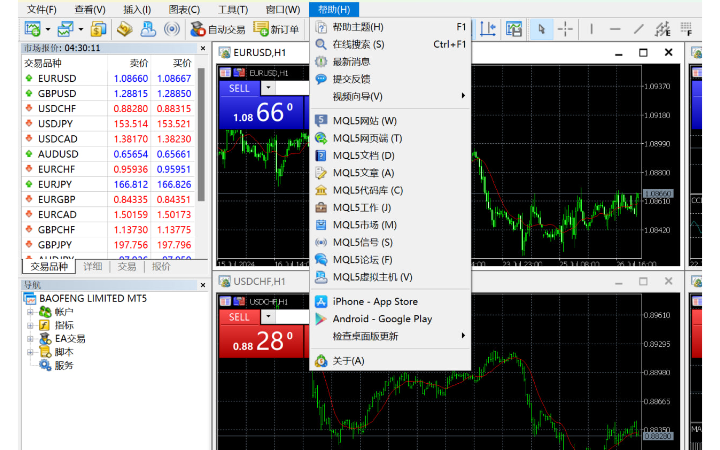Click the new chart toolbar icon
The image size is (720, 450).
tap(33, 29)
